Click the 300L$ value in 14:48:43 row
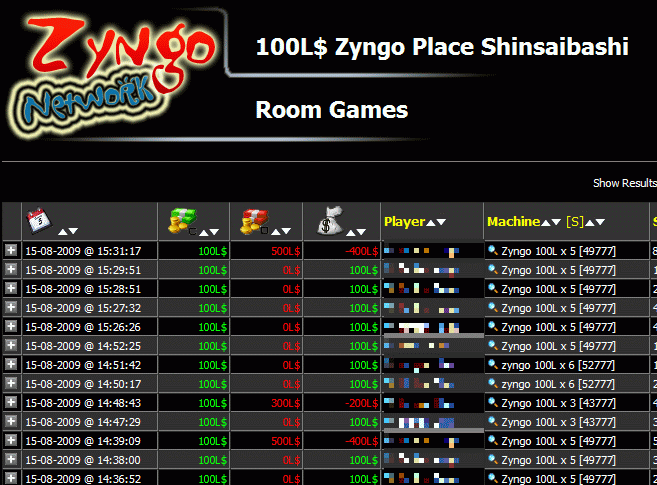Viewport: 657px width, 485px height. pyautogui.click(x=286, y=403)
